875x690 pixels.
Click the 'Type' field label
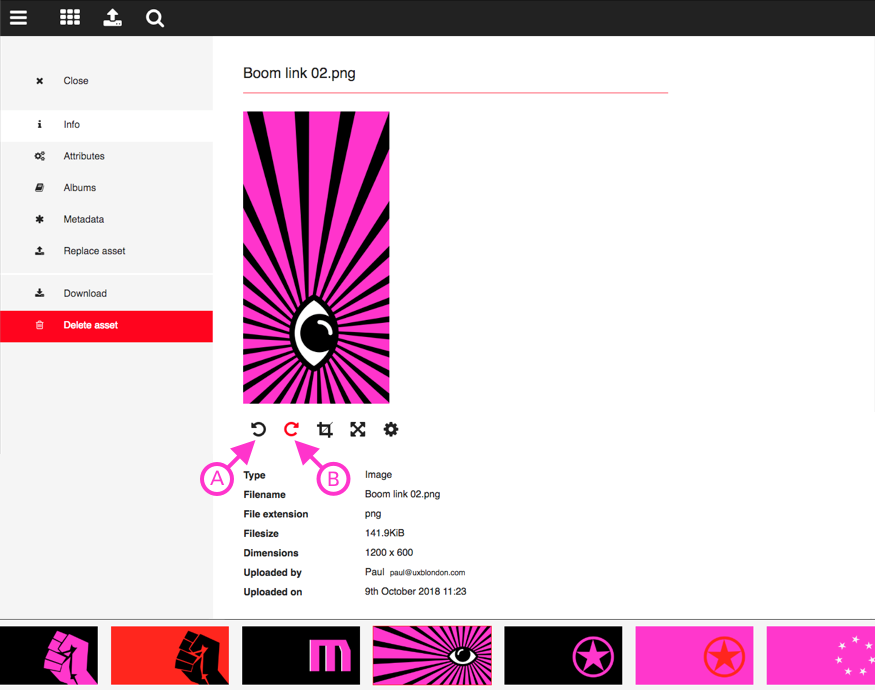point(254,475)
